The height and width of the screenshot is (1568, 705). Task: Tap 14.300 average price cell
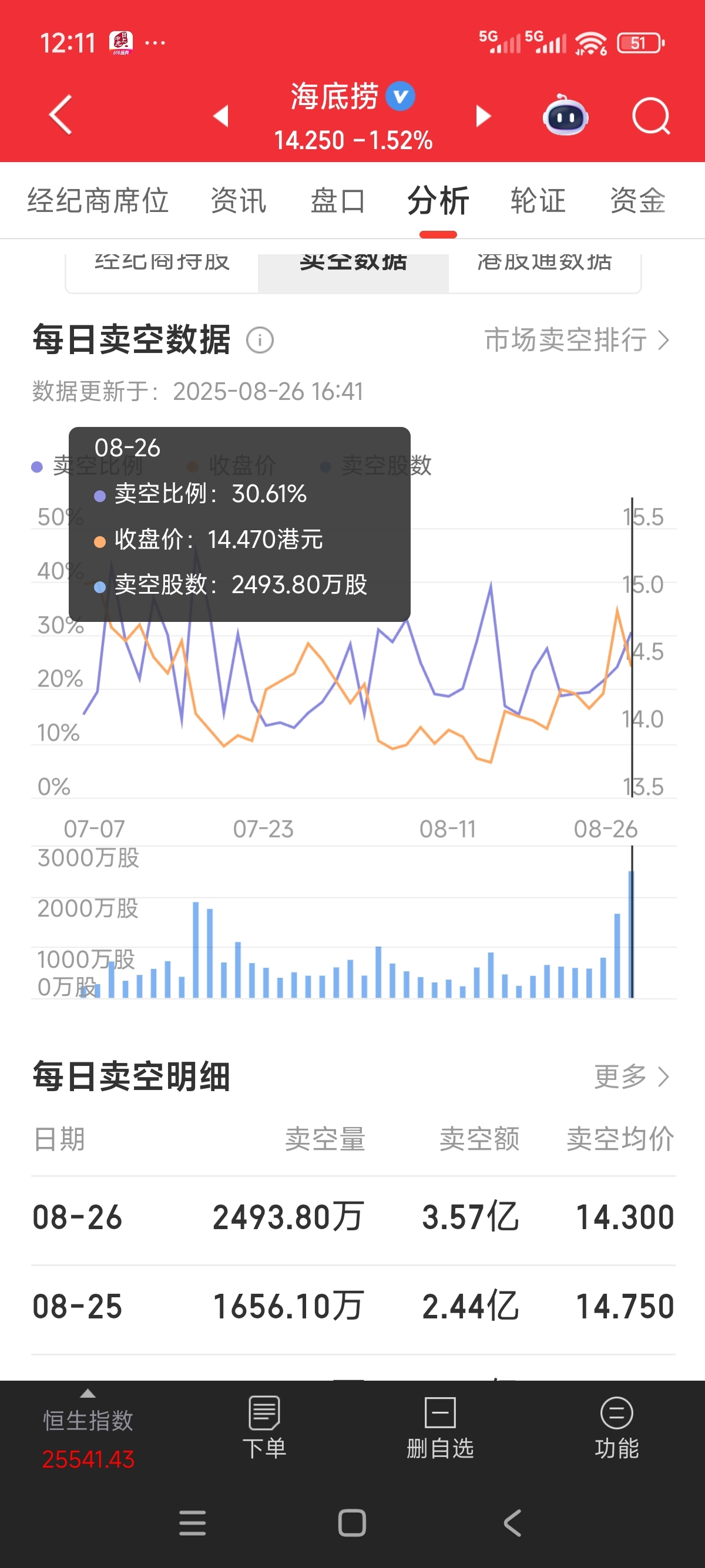(x=625, y=1217)
